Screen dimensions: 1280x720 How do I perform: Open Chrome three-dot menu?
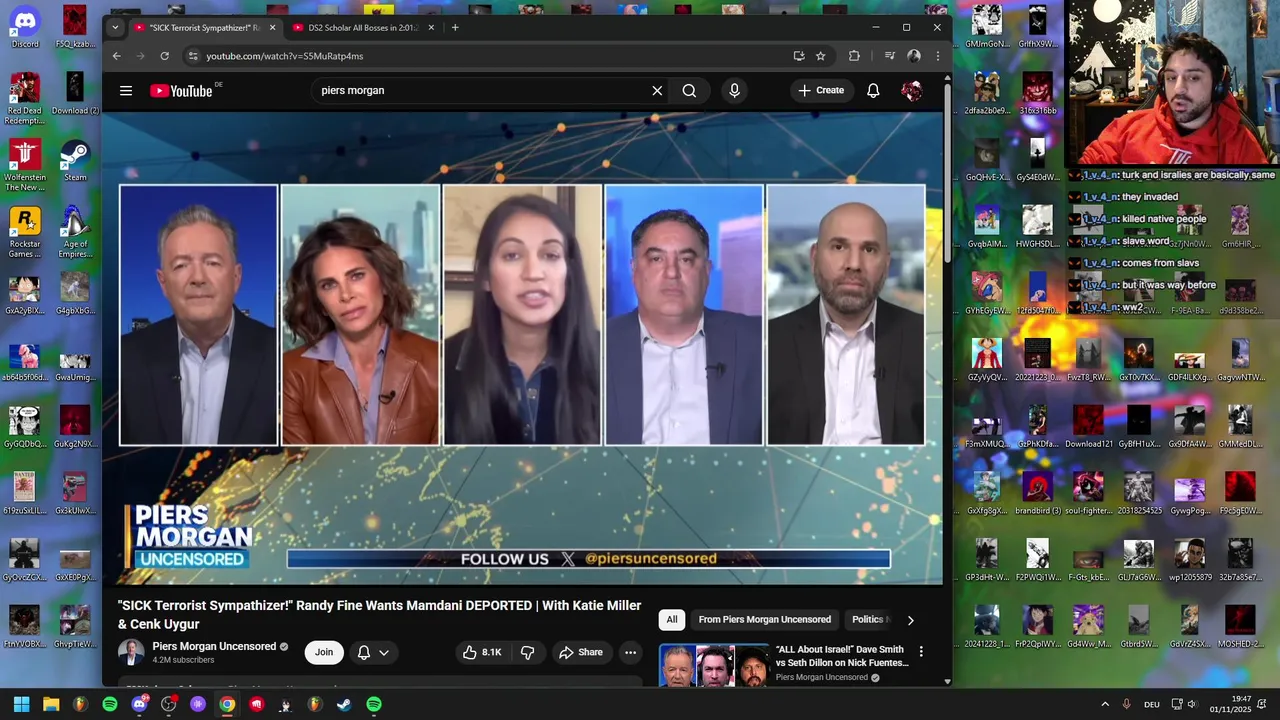pyautogui.click(x=937, y=56)
